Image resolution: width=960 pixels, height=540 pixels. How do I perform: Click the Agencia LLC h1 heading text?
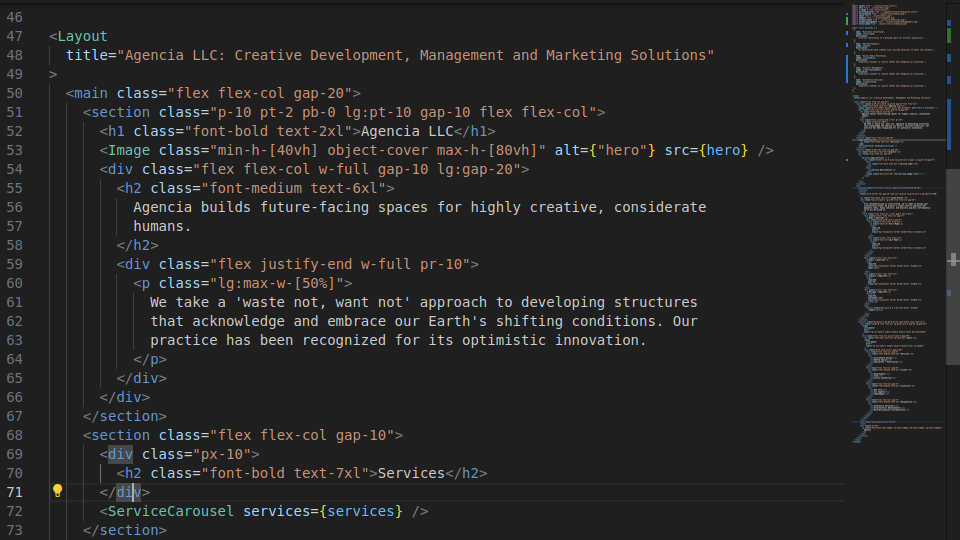(x=407, y=131)
